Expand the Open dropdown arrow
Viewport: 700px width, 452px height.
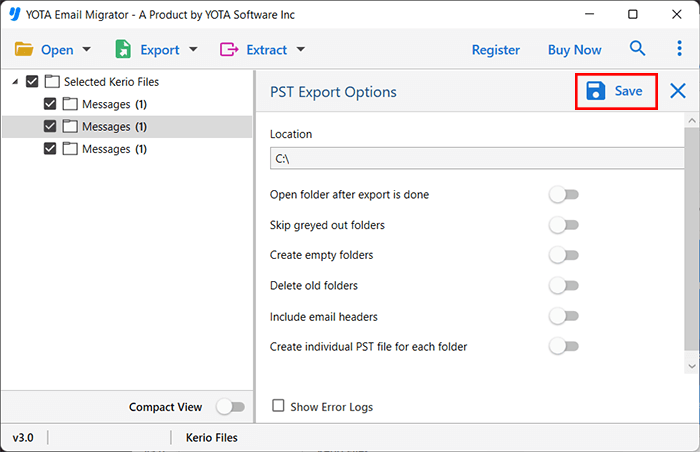click(x=87, y=50)
